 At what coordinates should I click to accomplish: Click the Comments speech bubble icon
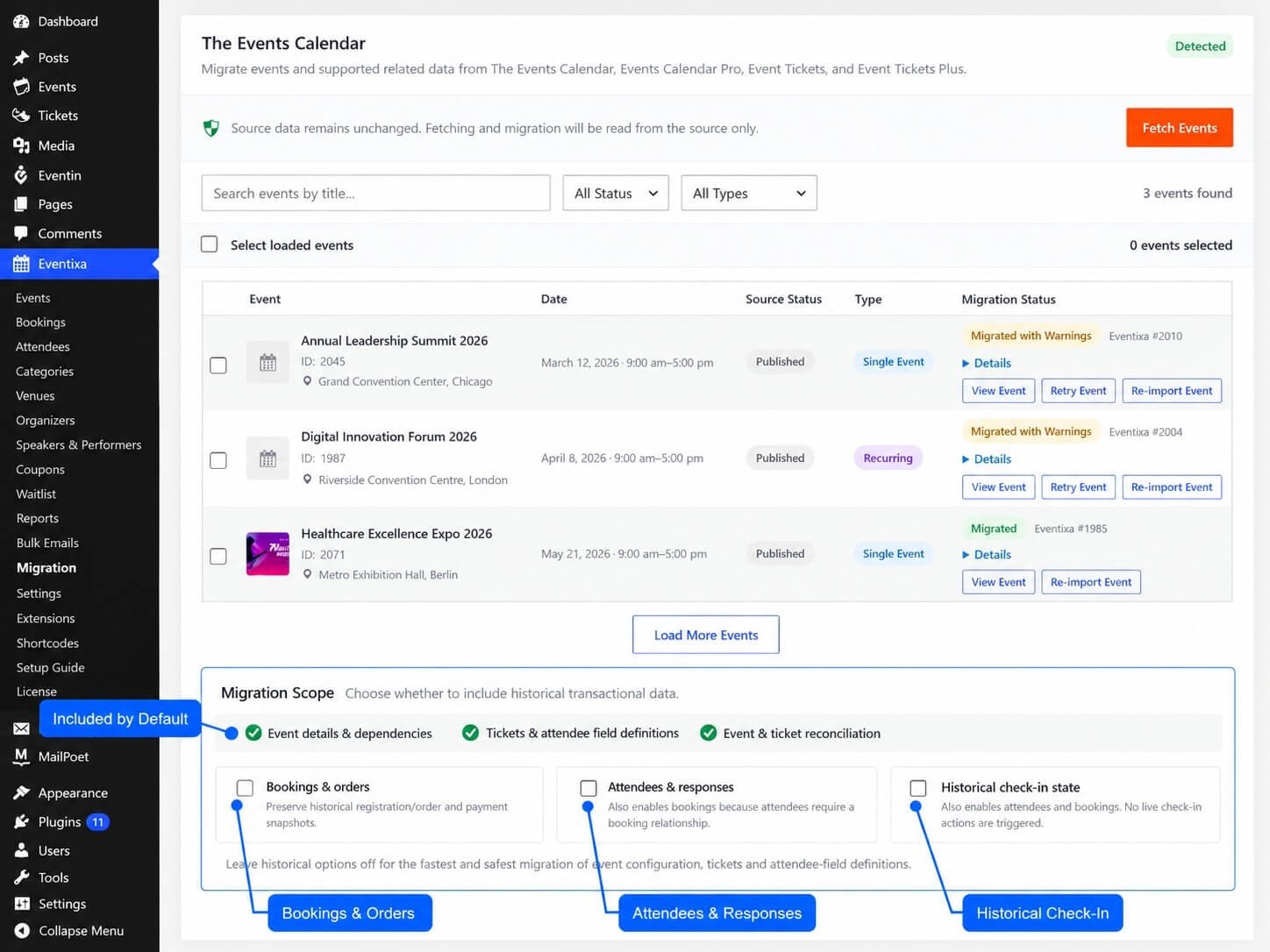click(21, 233)
